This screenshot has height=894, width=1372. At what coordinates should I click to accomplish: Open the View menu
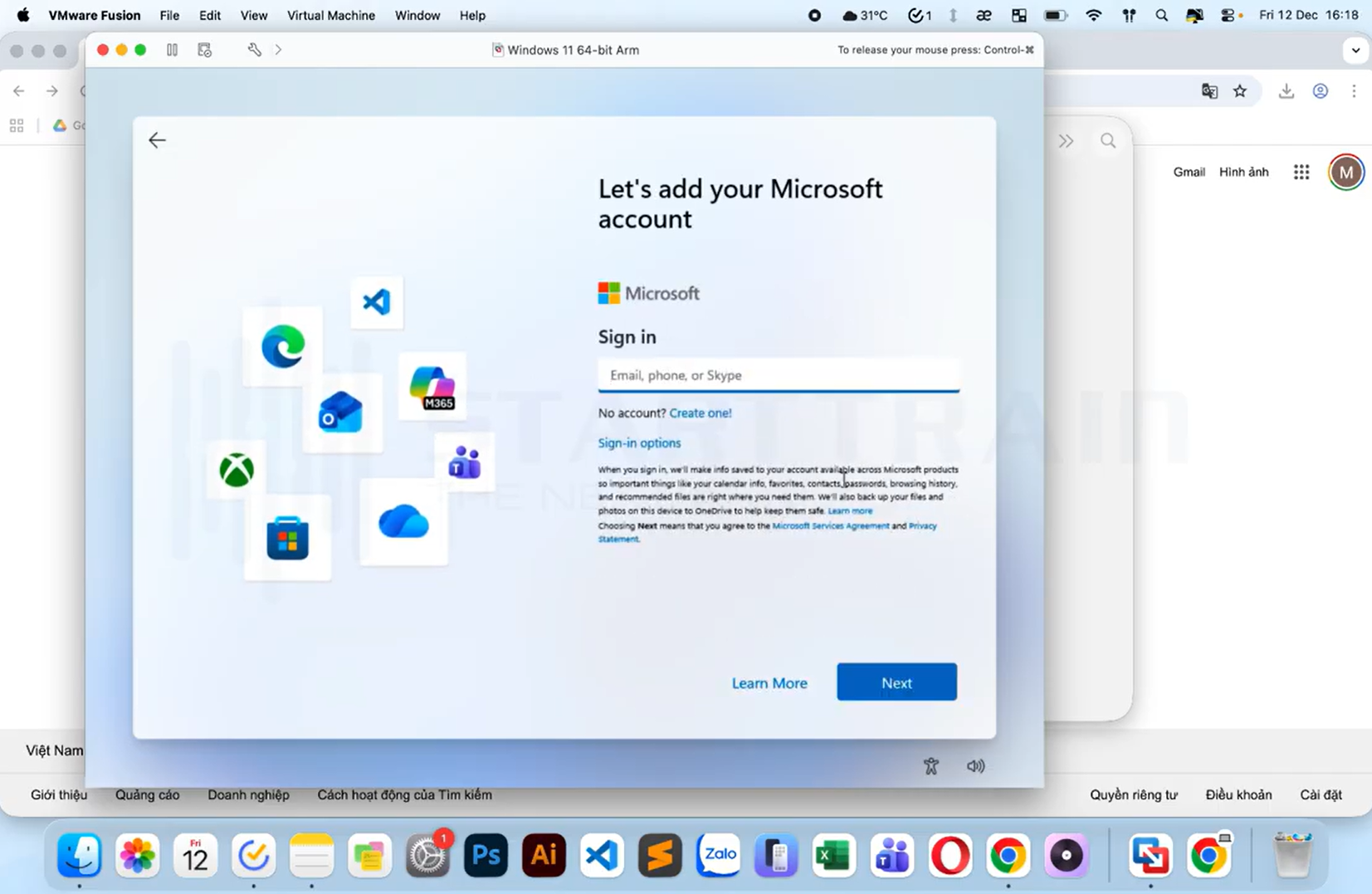(x=253, y=15)
